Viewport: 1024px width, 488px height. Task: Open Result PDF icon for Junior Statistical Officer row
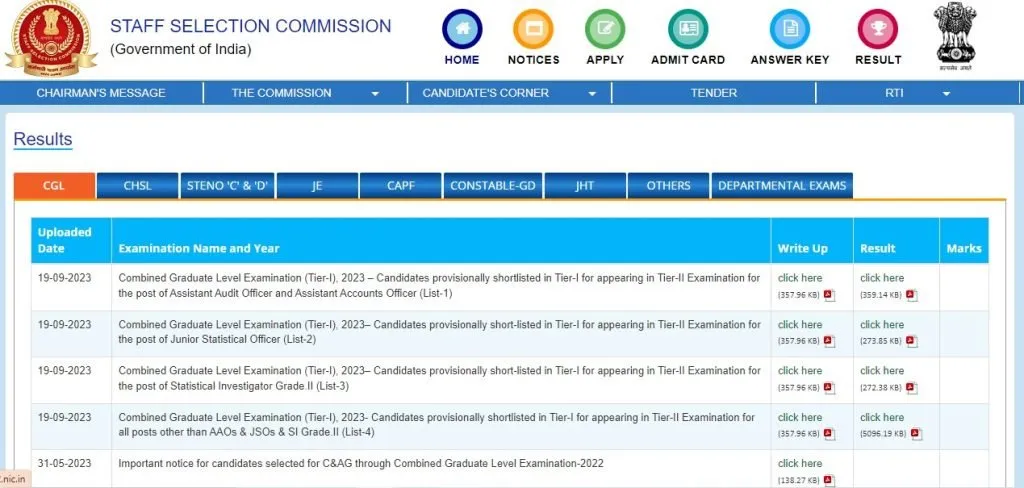[911, 341]
